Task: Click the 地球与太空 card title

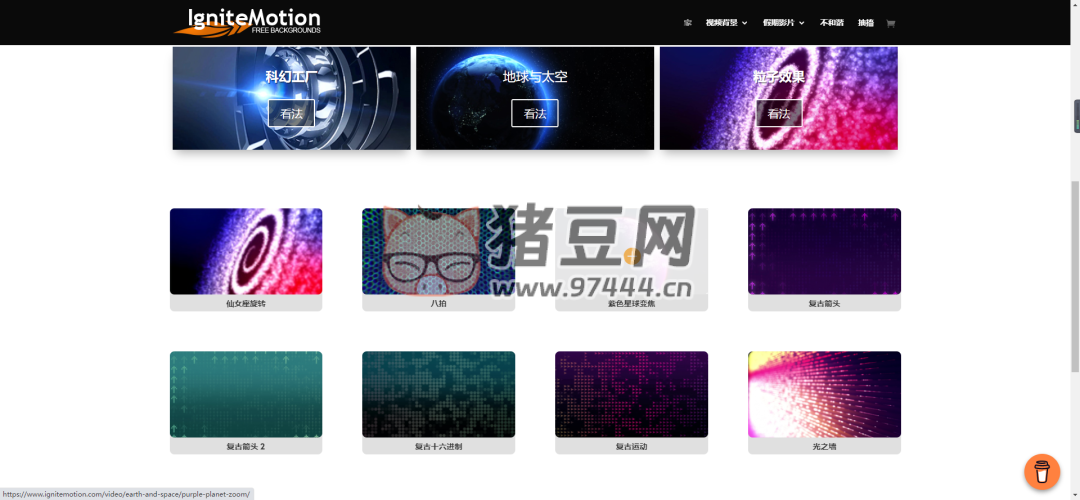Action: (x=535, y=76)
